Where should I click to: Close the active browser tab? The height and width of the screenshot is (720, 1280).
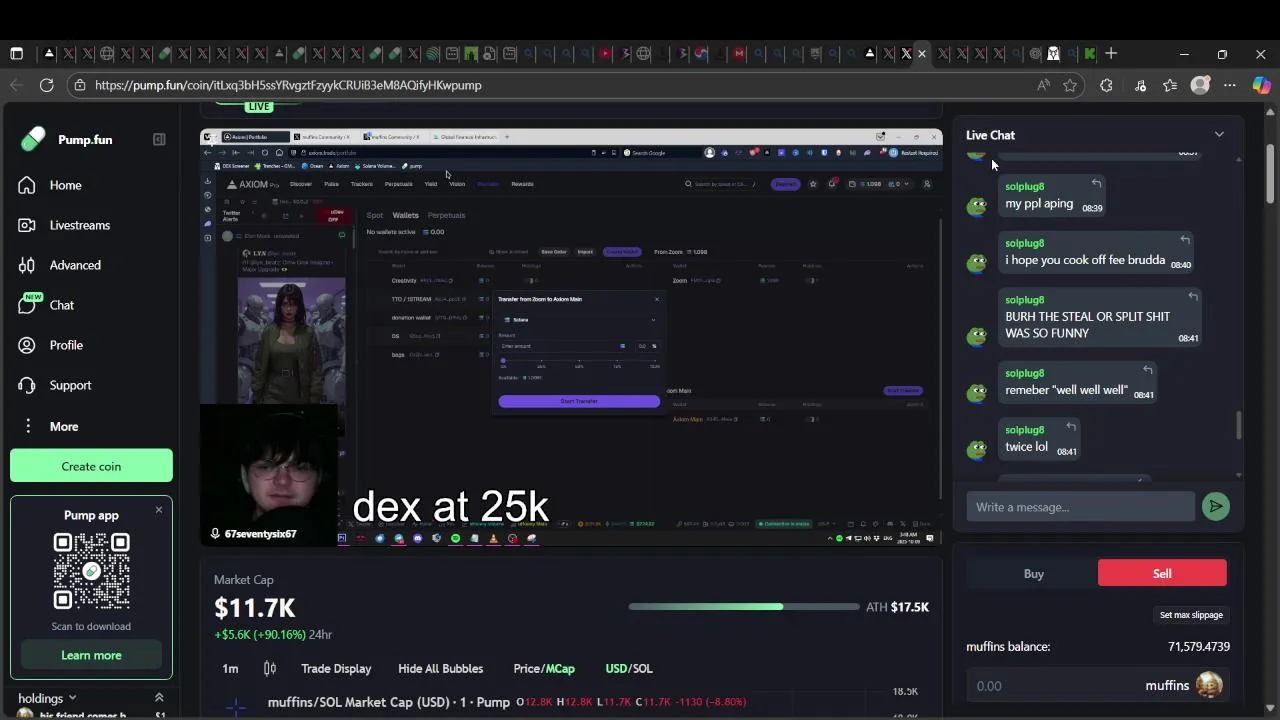[922, 53]
